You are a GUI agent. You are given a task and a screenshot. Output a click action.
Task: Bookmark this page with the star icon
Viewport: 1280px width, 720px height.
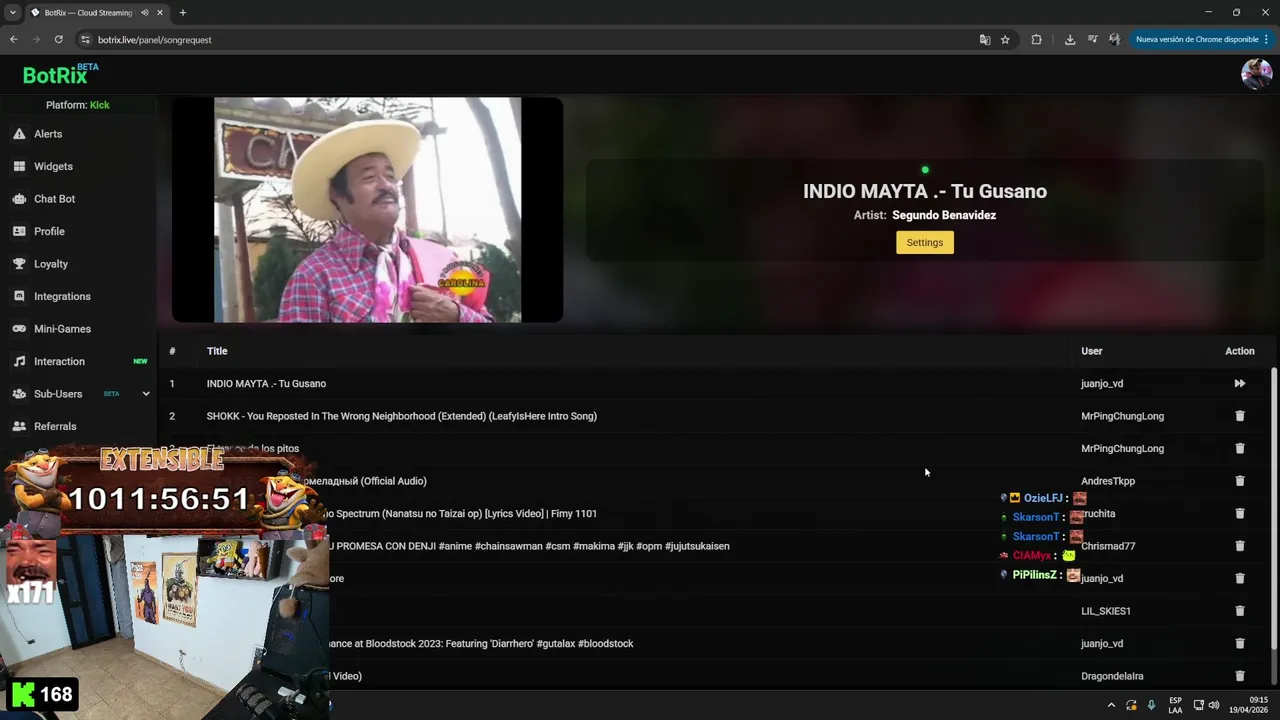[x=1005, y=40]
